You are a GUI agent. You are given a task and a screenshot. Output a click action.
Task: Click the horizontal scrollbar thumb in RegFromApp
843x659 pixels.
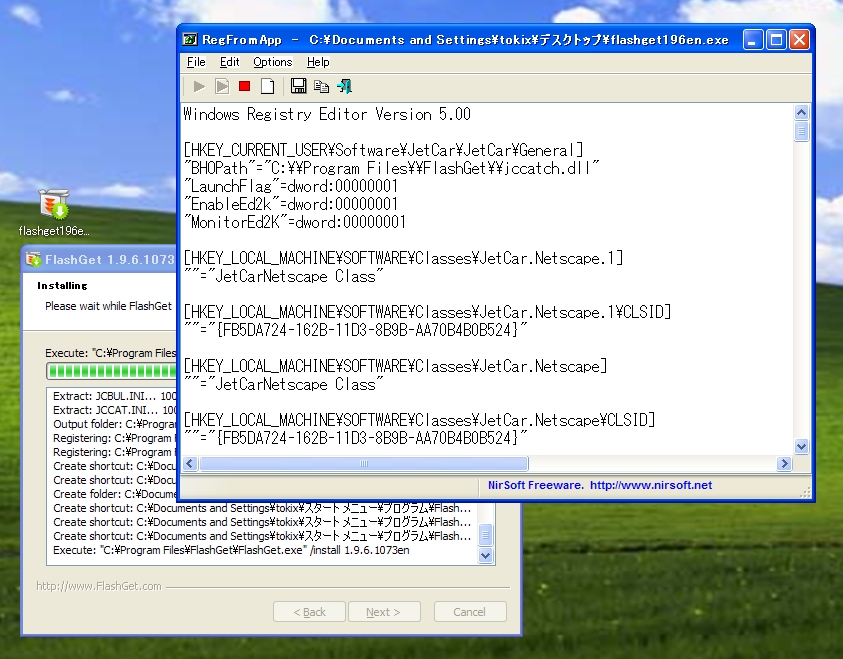click(364, 463)
